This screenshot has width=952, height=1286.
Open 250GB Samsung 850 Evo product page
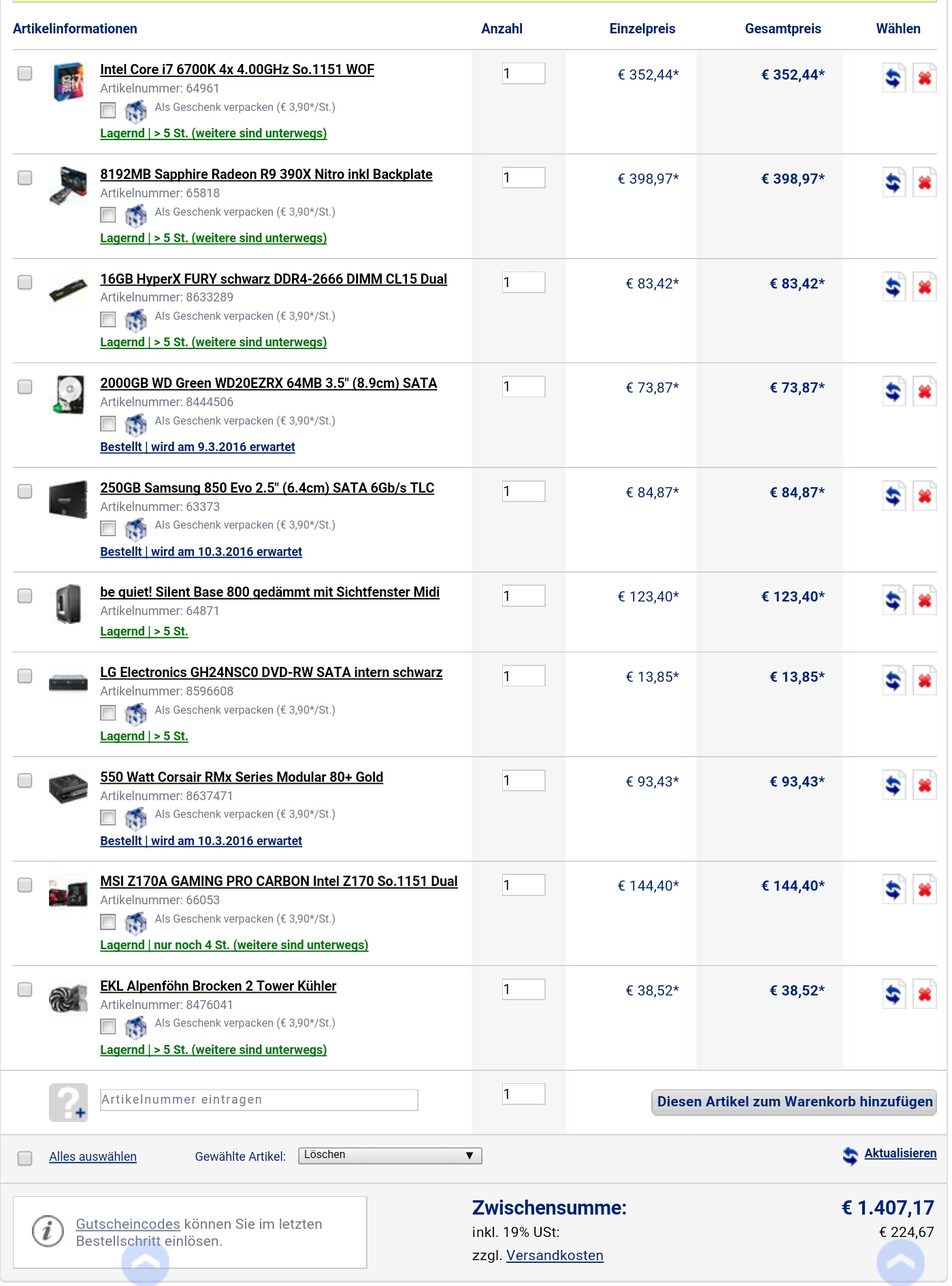click(267, 488)
